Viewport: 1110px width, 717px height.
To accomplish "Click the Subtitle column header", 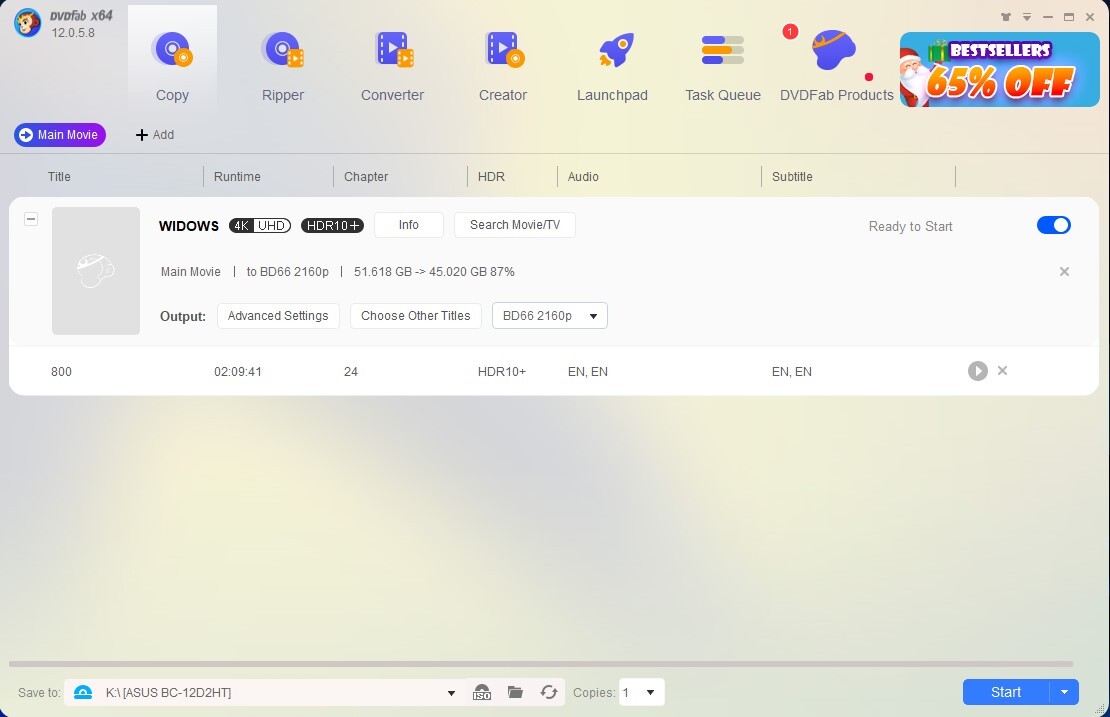I will [792, 176].
